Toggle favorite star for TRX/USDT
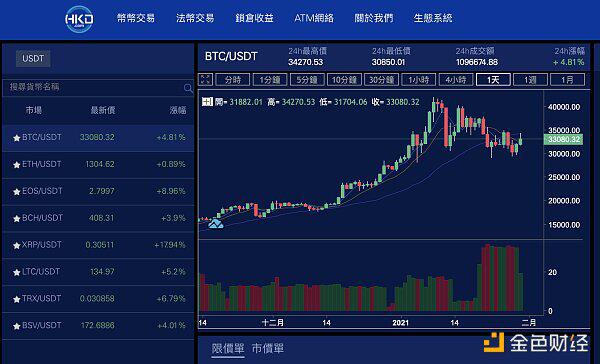The width and height of the screenshot is (600, 364). tap(16, 299)
